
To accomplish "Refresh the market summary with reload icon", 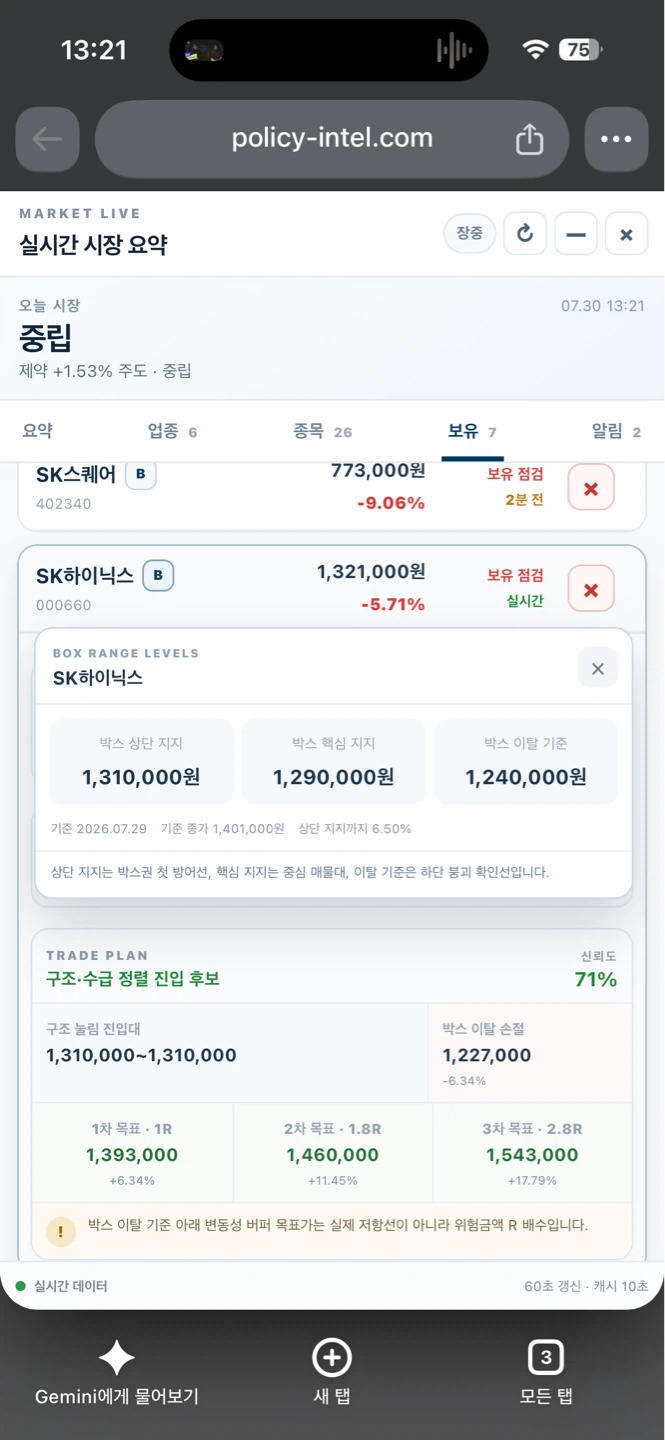I will (x=524, y=234).
